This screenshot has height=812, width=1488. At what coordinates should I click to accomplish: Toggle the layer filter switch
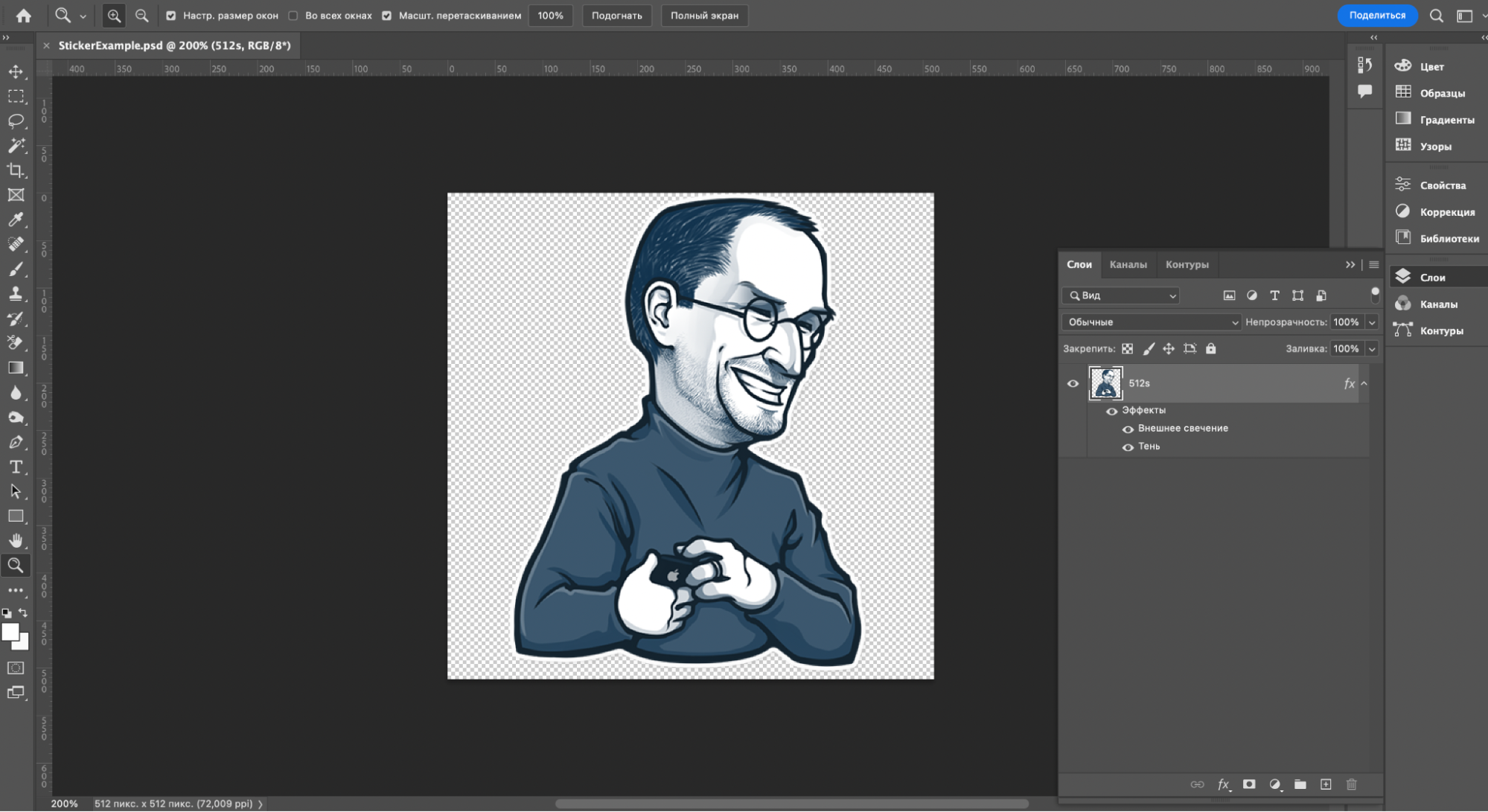(x=1375, y=295)
